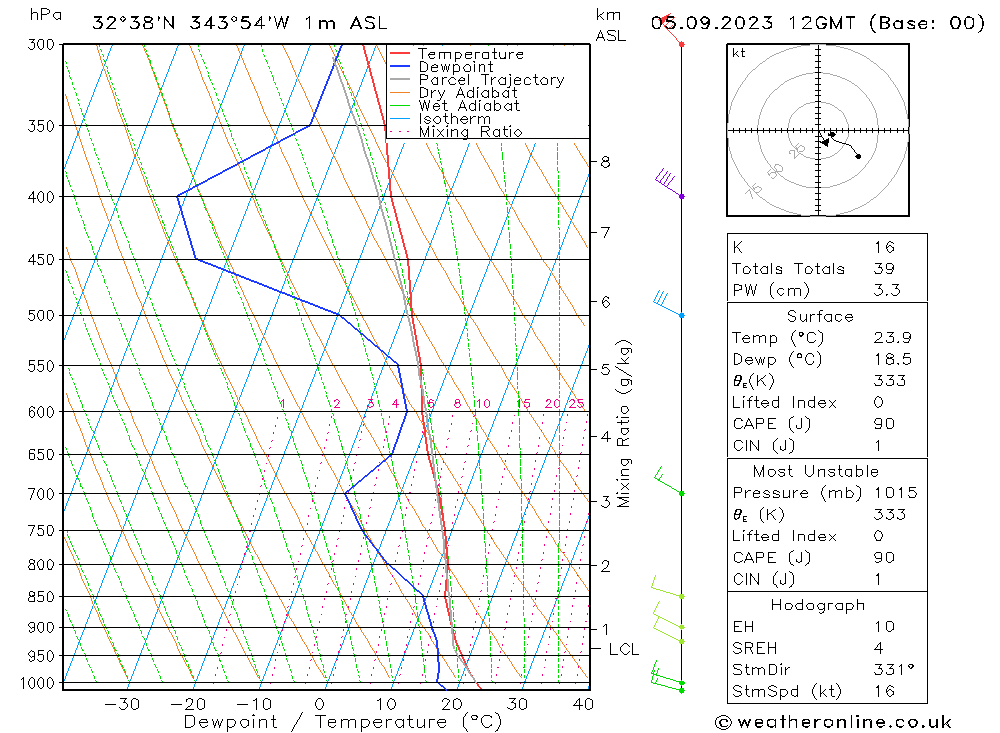Click the LCL level marker label
Image resolution: width=1000 pixels, height=733 pixels.
(623, 649)
